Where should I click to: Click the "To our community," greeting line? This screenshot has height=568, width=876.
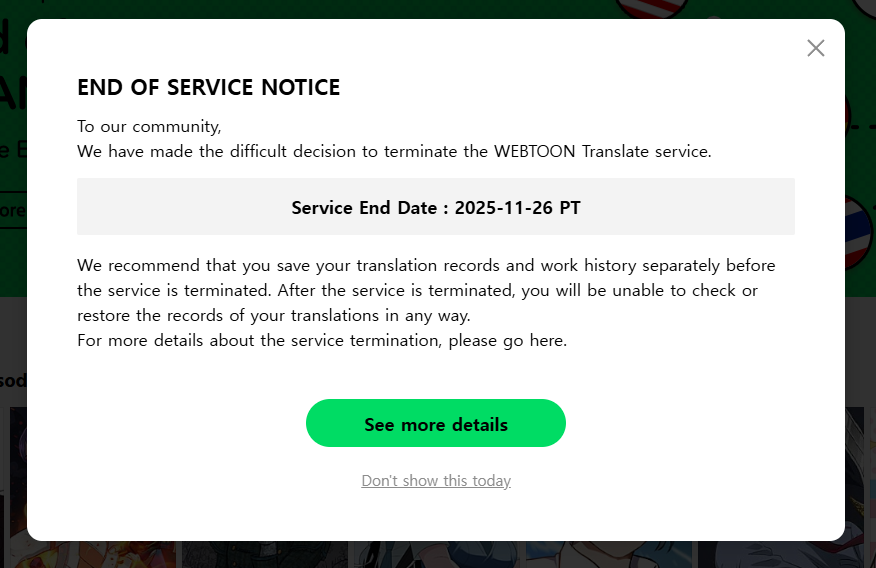(x=149, y=127)
